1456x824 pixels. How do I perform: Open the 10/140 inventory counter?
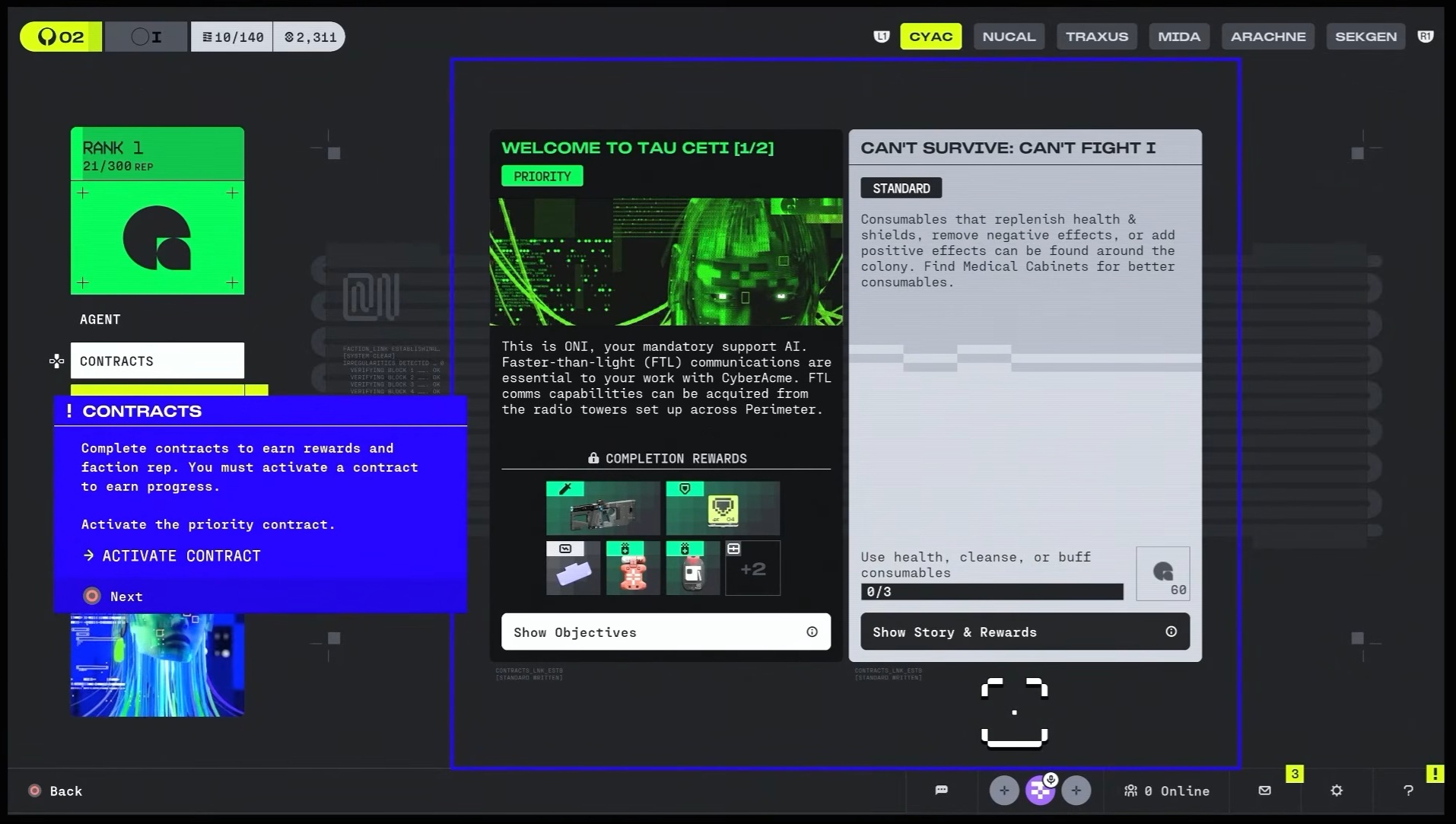point(232,37)
